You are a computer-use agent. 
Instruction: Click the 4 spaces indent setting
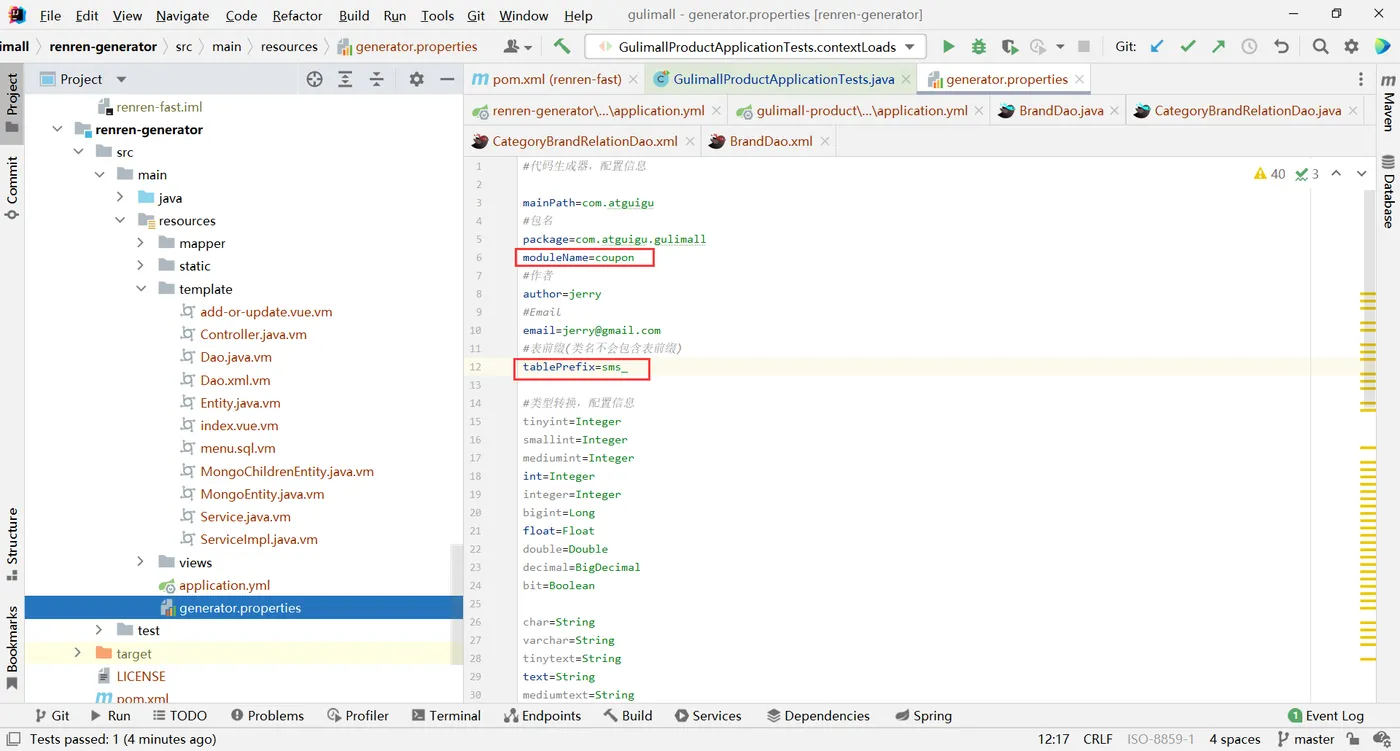[x=1234, y=739]
